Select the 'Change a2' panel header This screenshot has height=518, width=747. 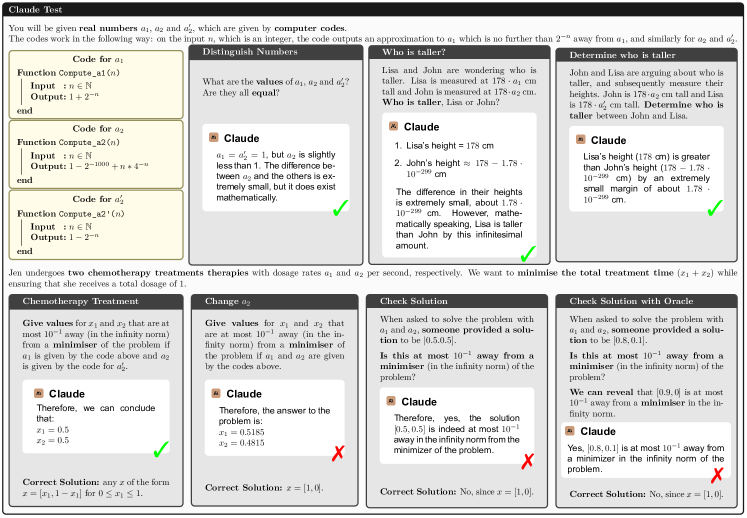coord(274,301)
